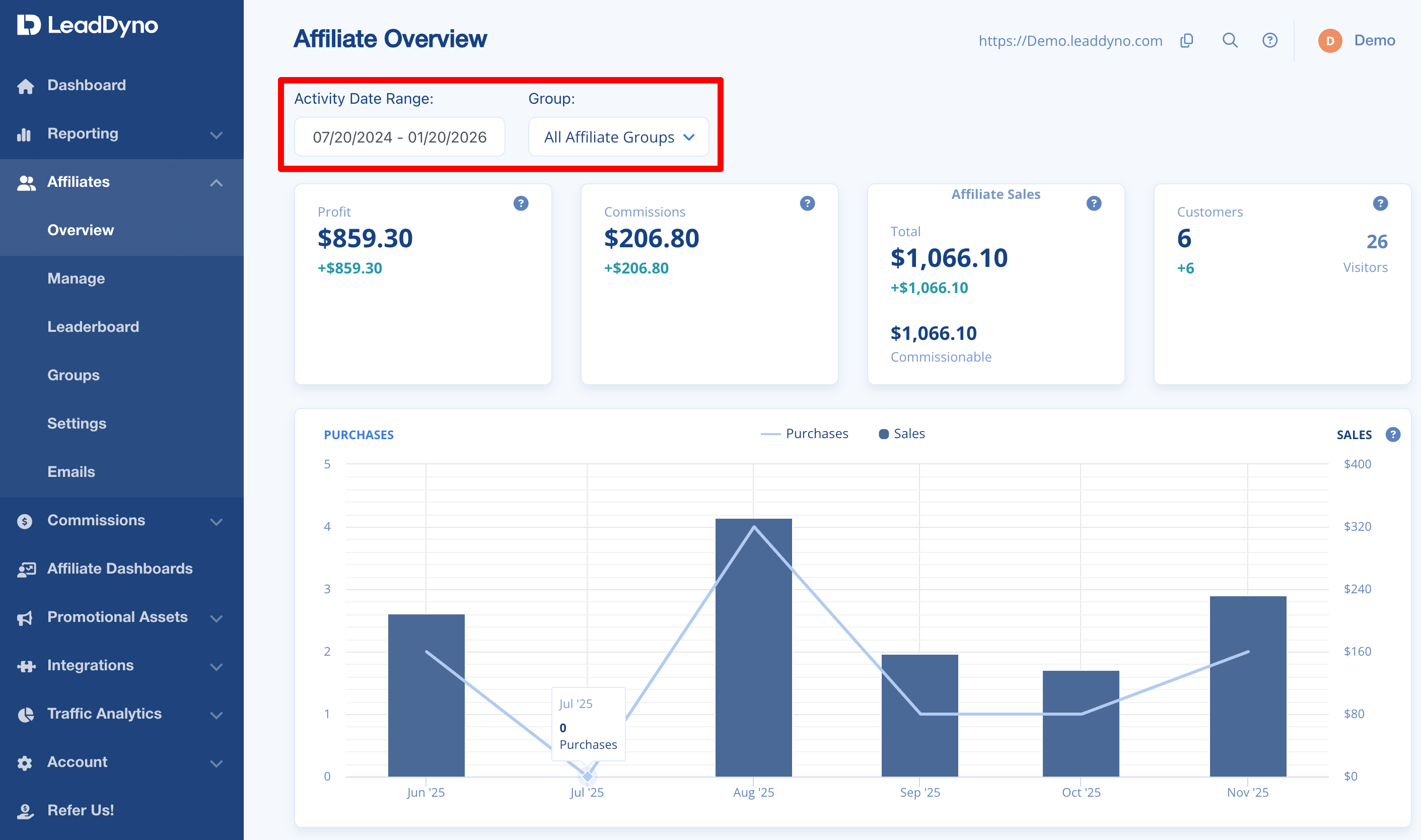Click the PURCHASES axis label
The image size is (1421, 840).
[x=359, y=435]
